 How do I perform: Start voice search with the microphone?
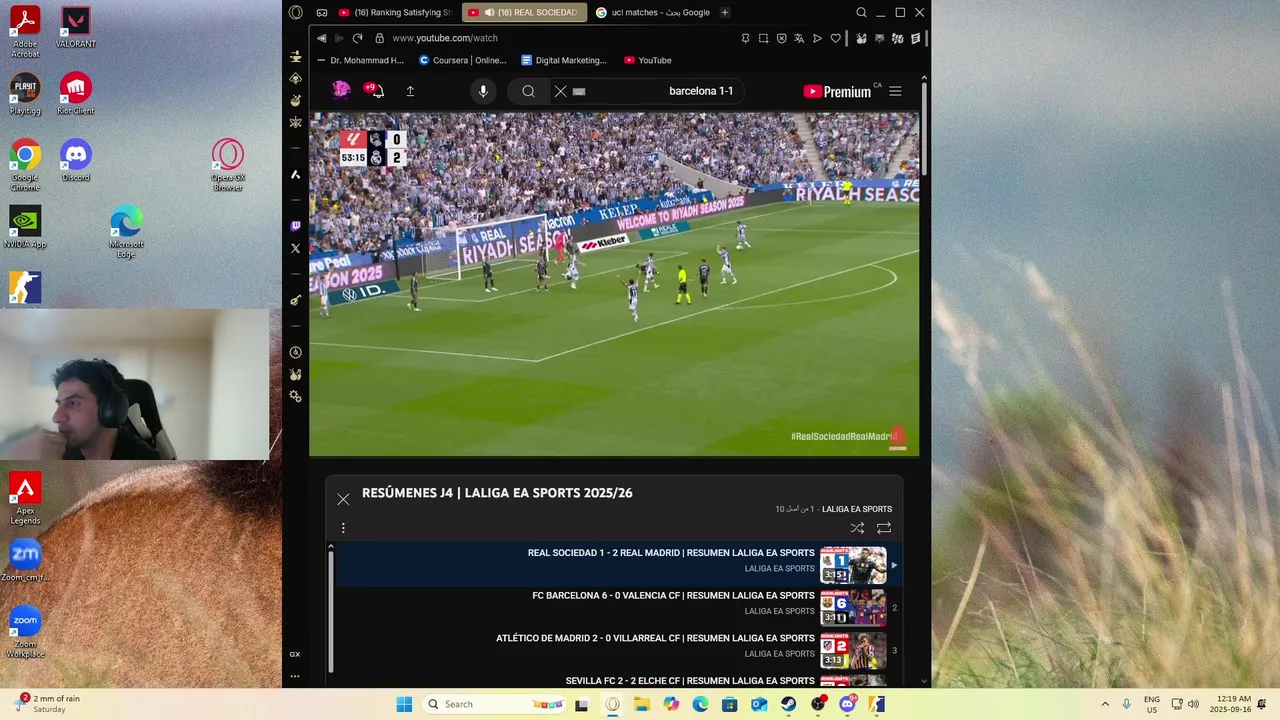click(483, 91)
